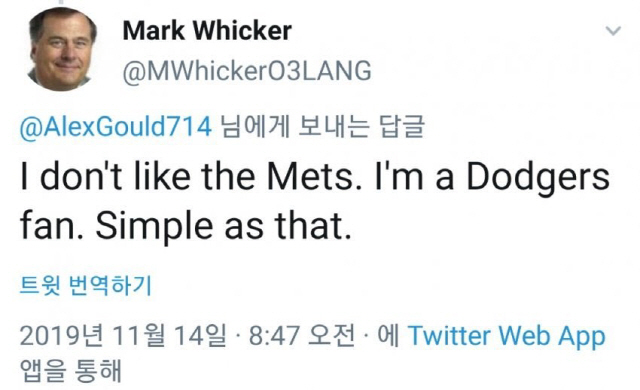Click the 8:47 오전 timestamp
The image size is (640, 390).
[302, 336]
